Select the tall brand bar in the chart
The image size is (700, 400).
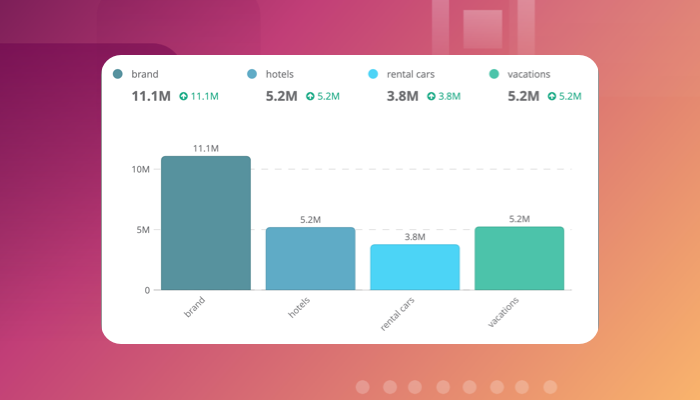(x=206, y=223)
